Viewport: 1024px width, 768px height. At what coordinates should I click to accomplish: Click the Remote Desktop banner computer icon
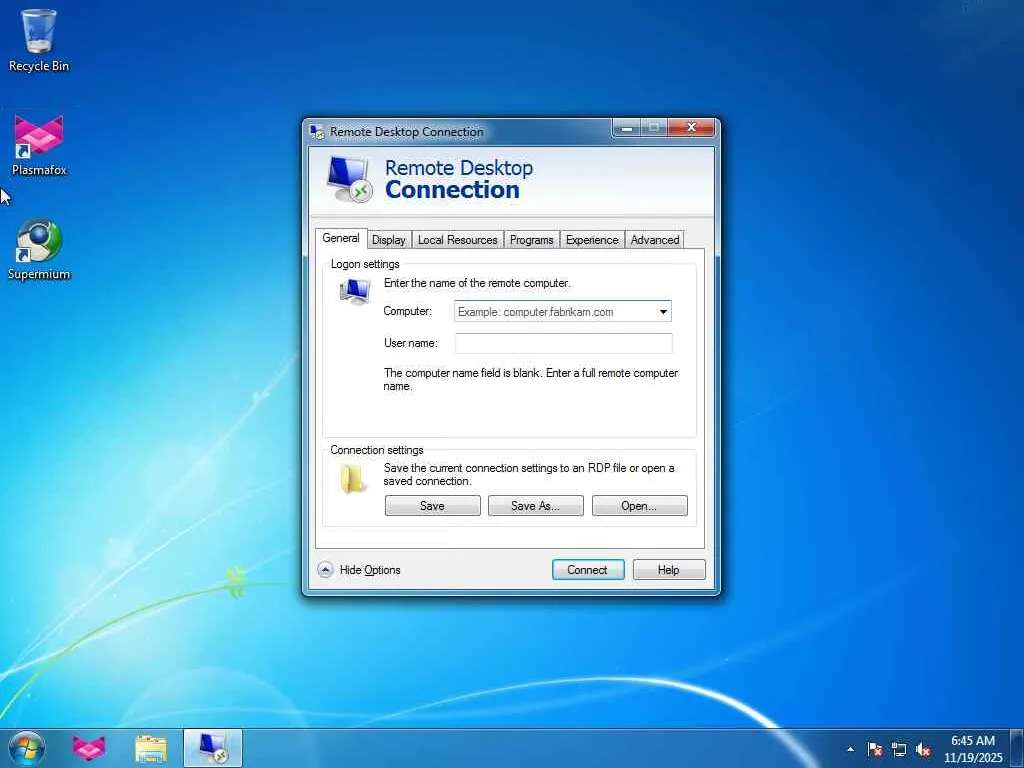[x=350, y=179]
